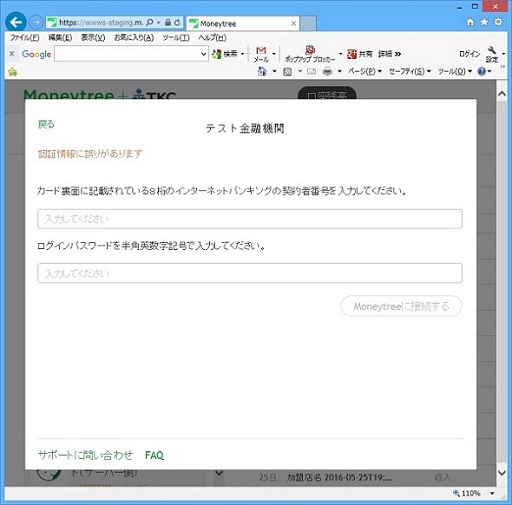Expand the command bar Home dropdown arrow
This screenshot has width=512, height=505.
coord(274,71)
